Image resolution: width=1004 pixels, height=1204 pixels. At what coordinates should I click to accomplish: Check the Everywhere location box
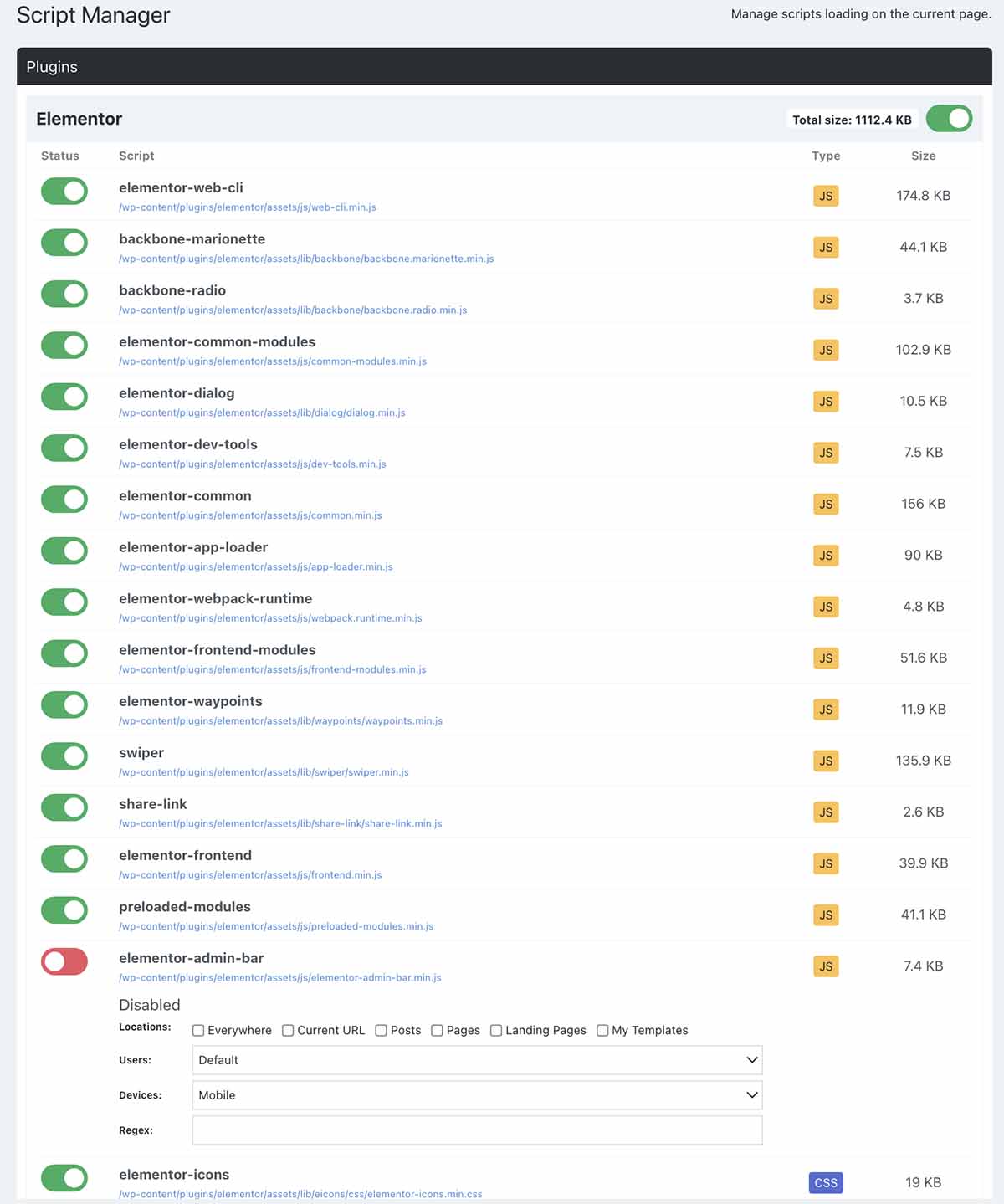coord(198,1031)
